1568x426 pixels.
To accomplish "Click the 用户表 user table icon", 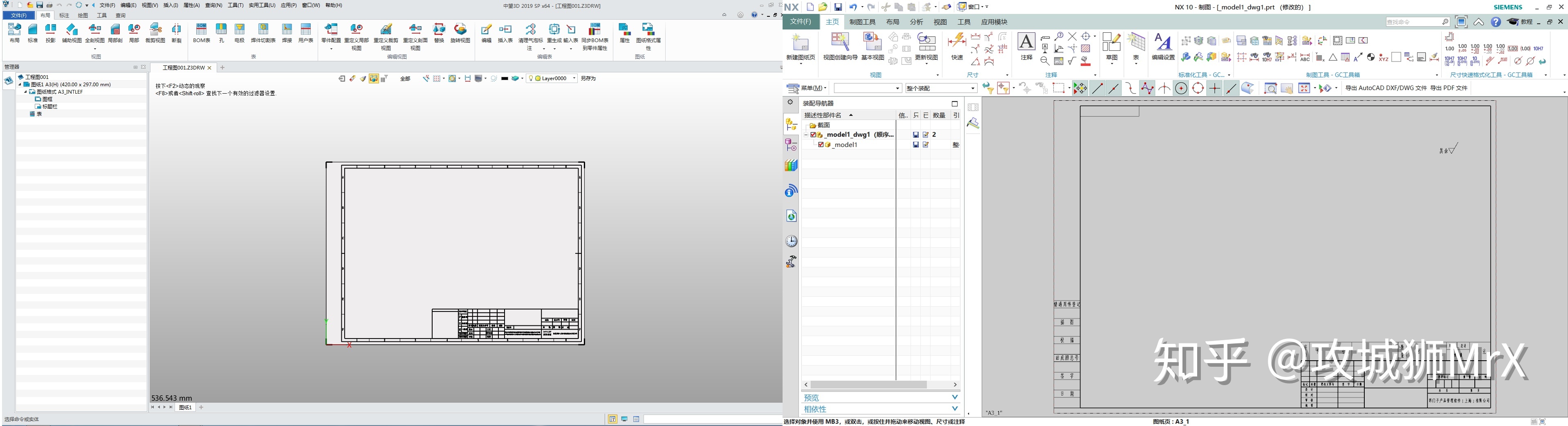I will (305, 33).
